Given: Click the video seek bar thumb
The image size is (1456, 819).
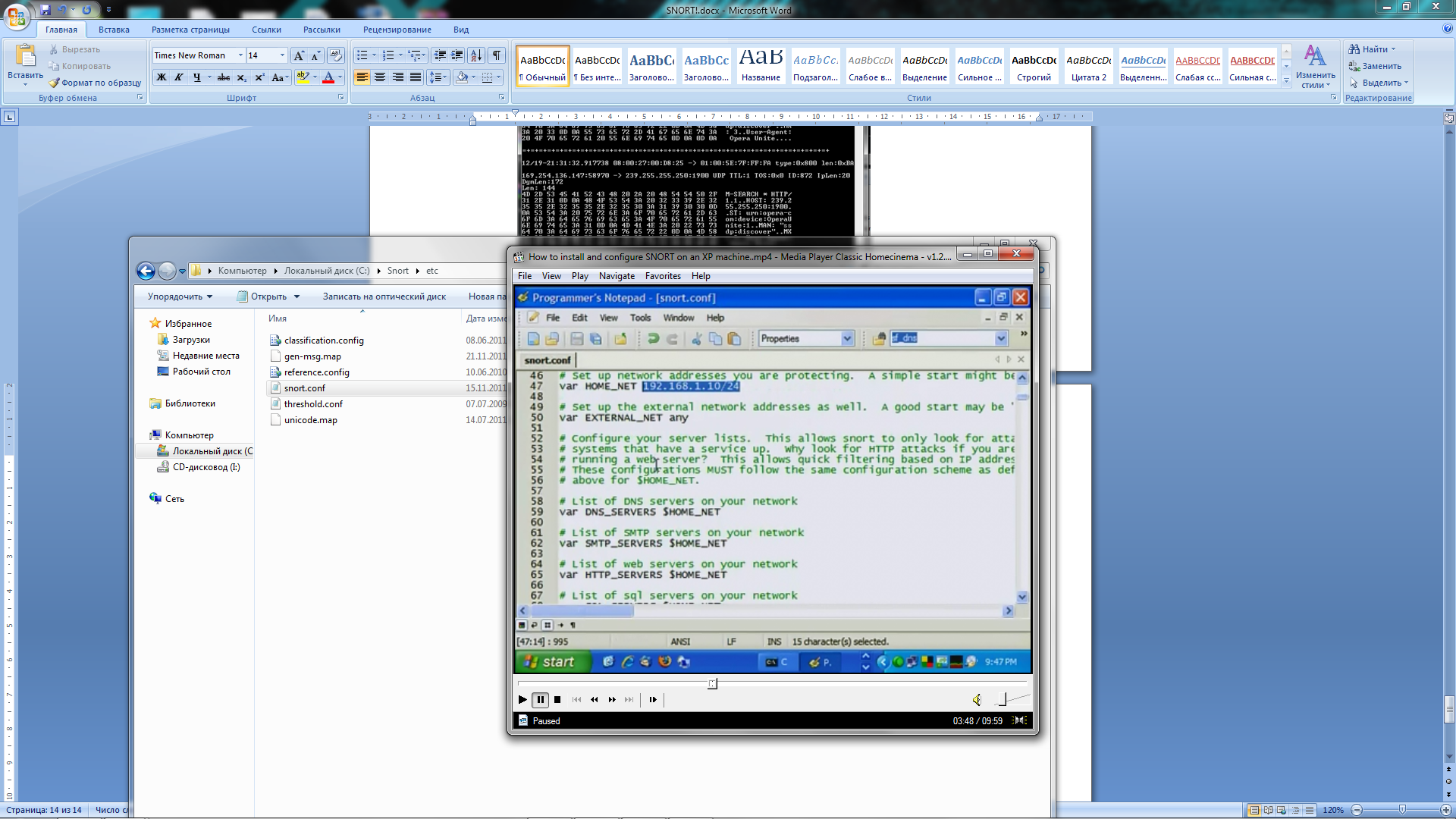Looking at the screenshot, I should (x=712, y=684).
